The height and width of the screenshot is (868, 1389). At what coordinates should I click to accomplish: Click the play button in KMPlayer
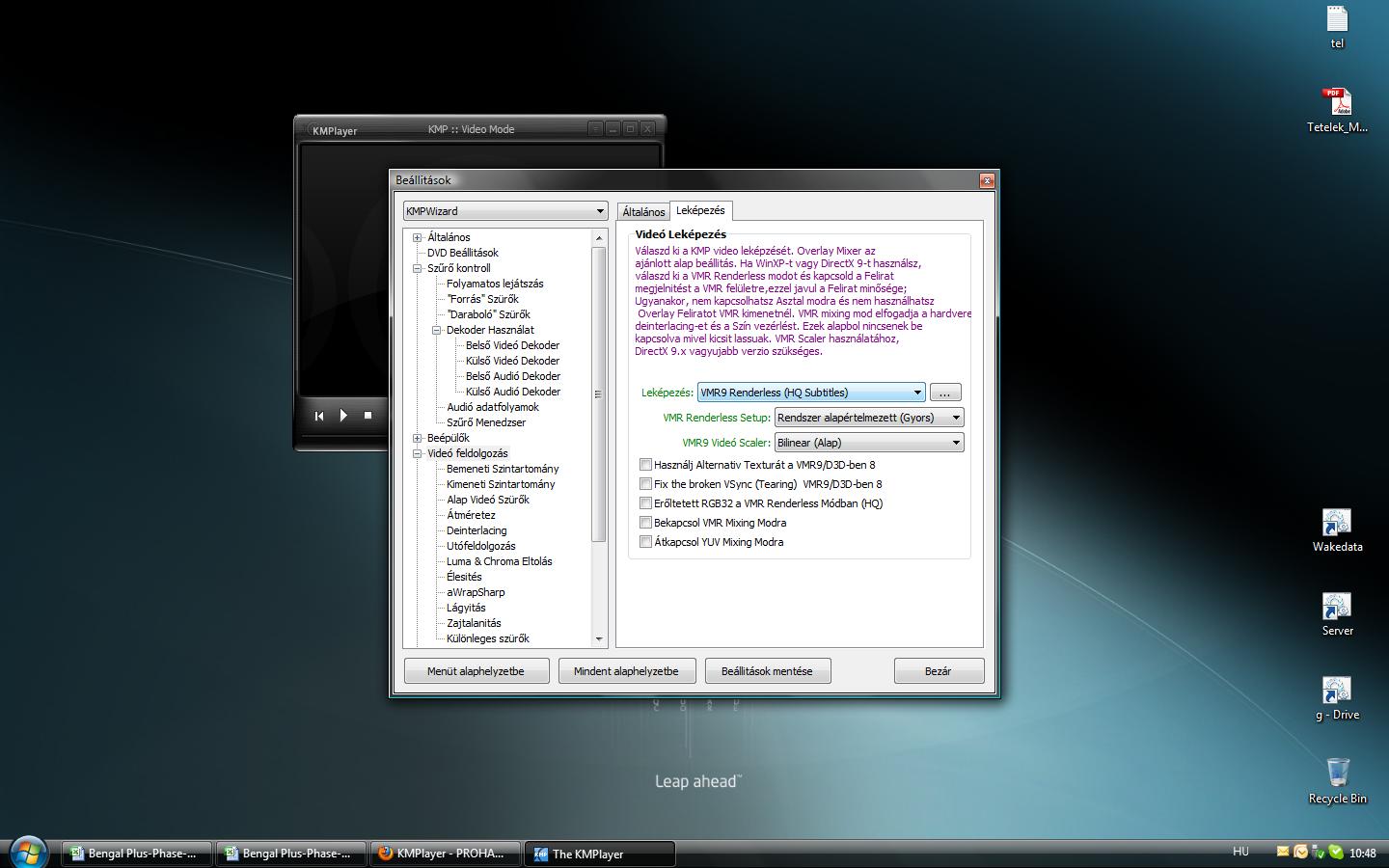pyautogui.click(x=343, y=416)
